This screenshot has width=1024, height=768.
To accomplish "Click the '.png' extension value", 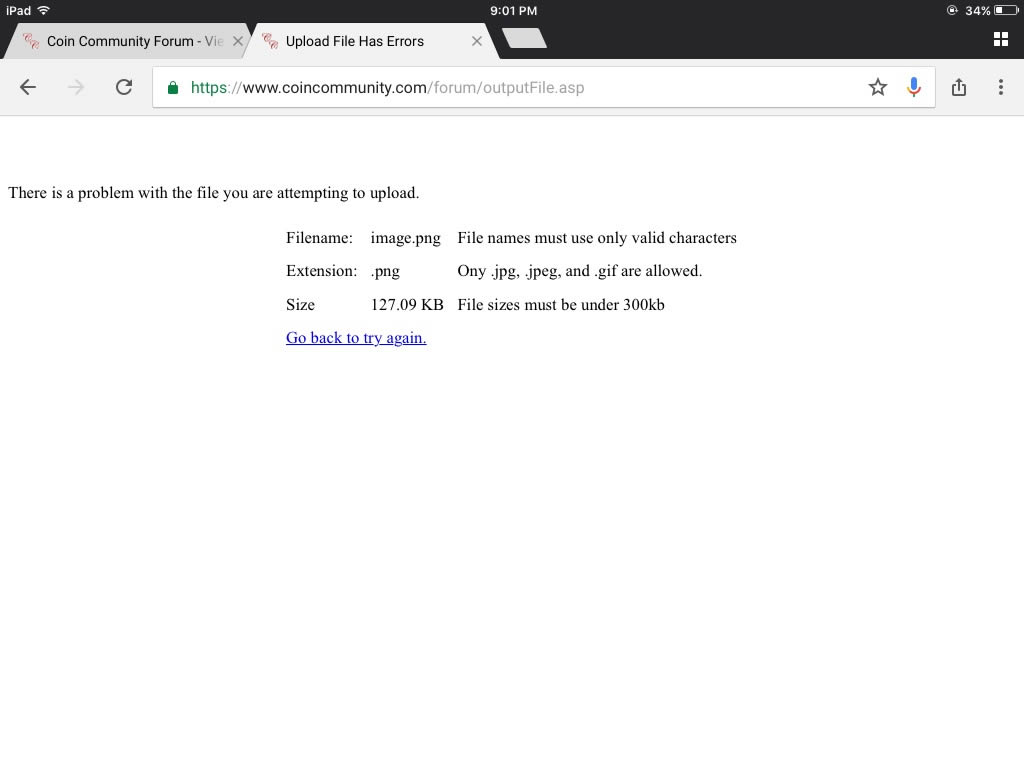I will (x=385, y=271).
